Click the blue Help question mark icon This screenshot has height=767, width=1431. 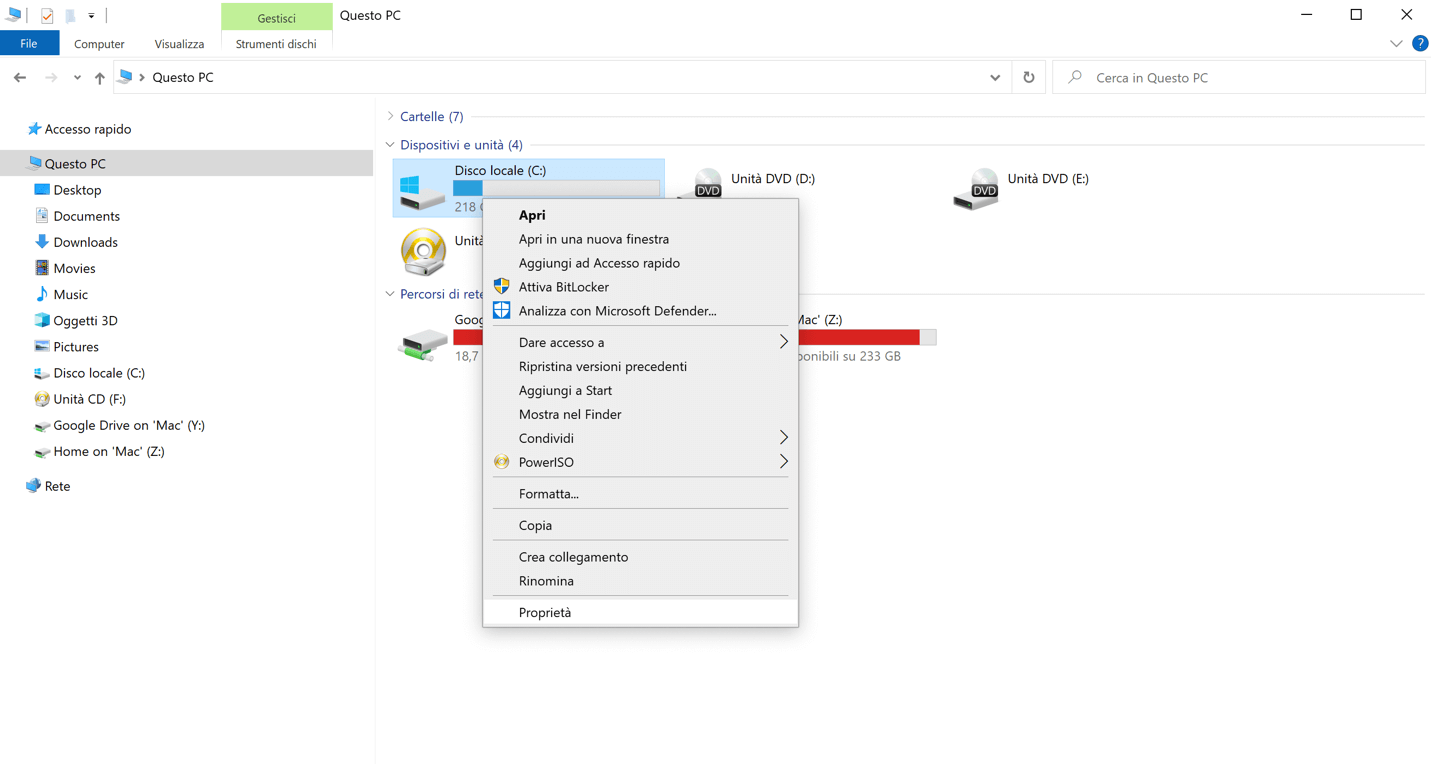[1420, 44]
